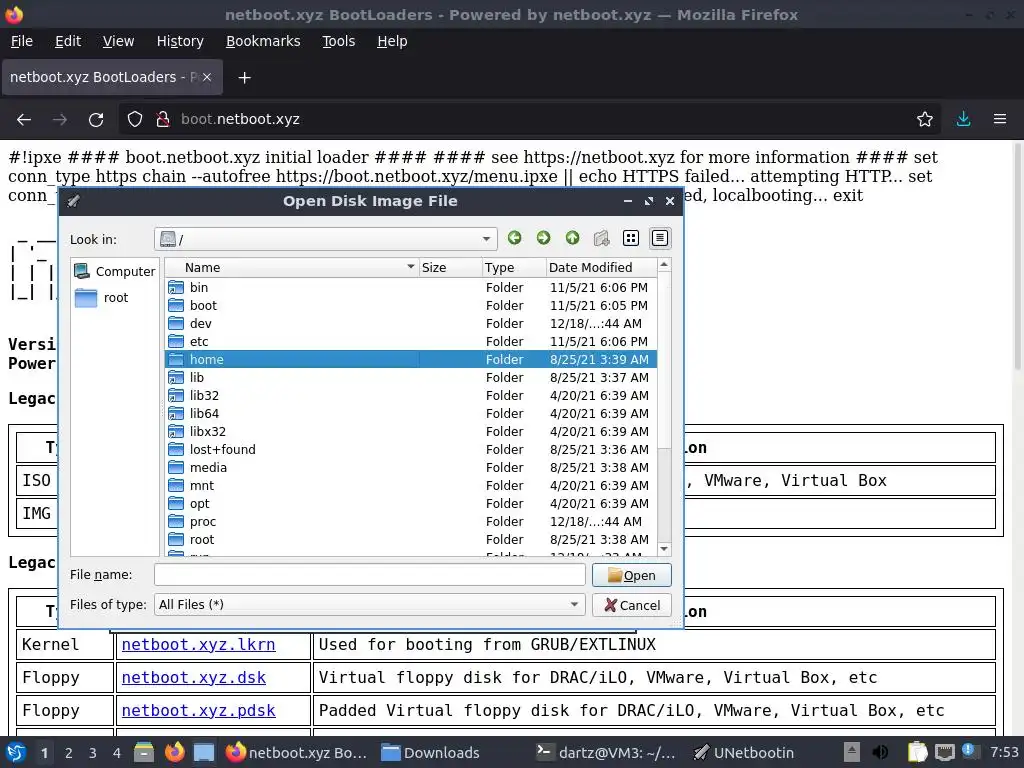Switch to UNetbootin taskbar window
Viewport: 1024px width, 768px height.
(743, 753)
